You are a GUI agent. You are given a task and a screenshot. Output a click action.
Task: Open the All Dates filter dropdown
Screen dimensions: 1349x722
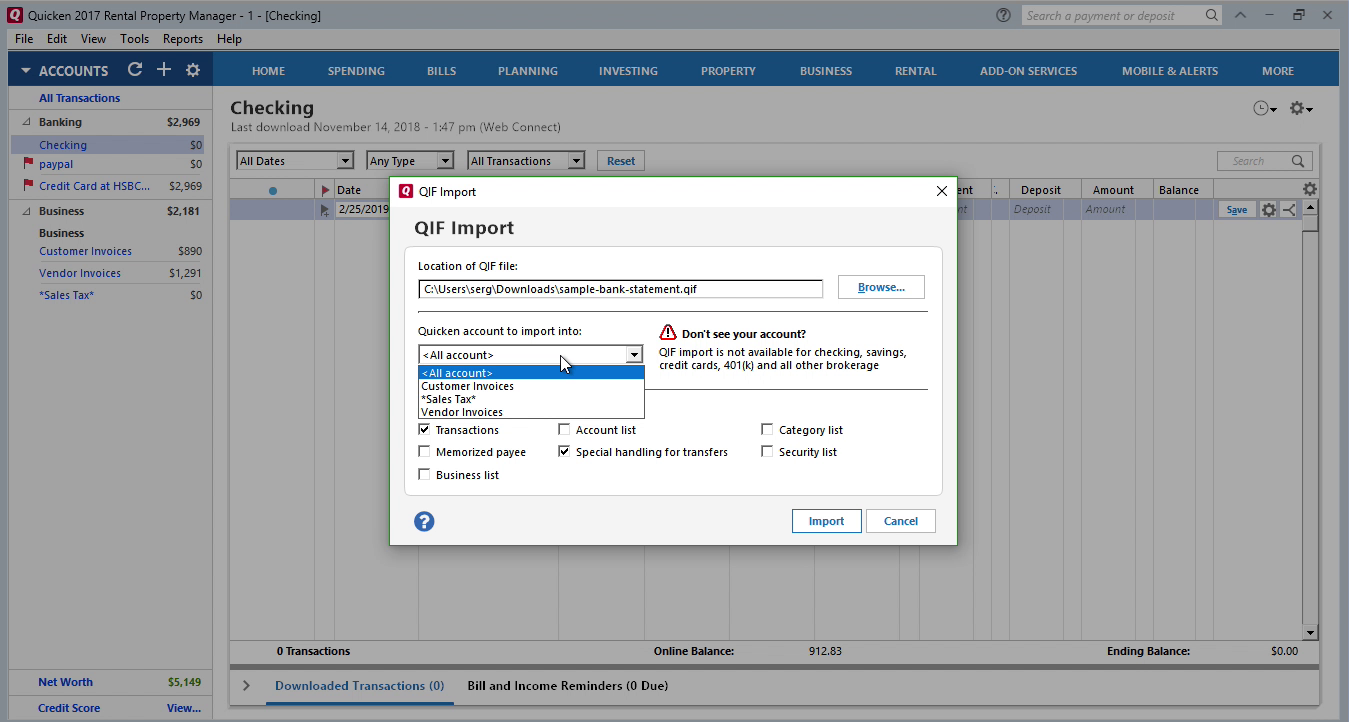pos(295,161)
